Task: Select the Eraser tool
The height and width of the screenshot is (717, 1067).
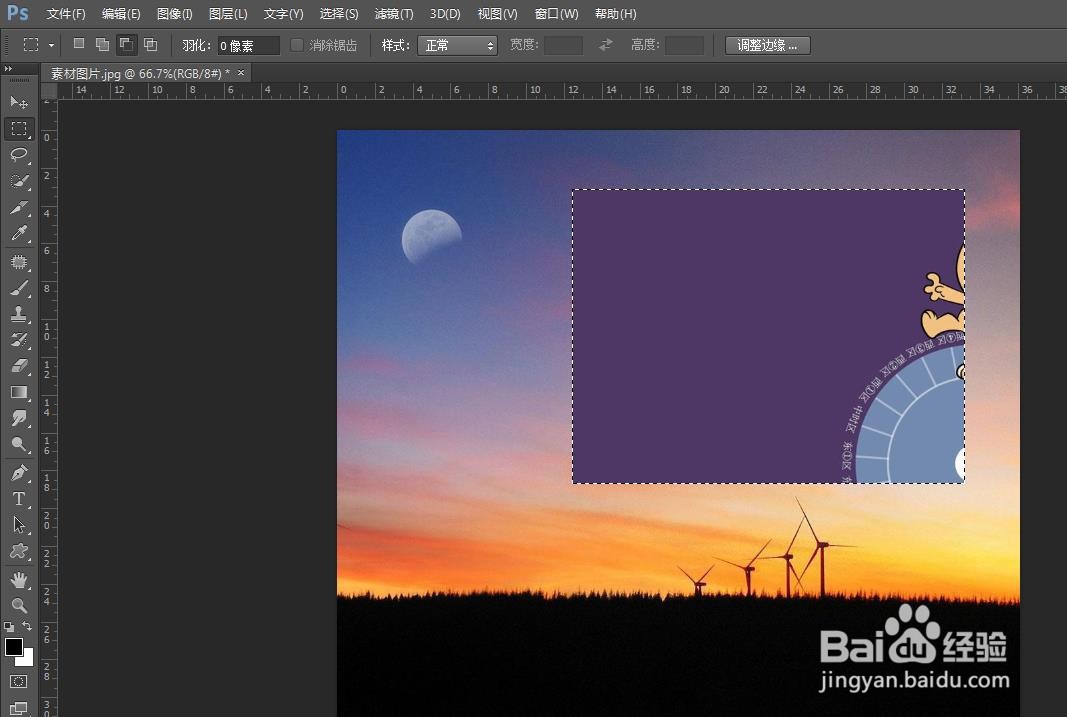Action: pos(19,366)
